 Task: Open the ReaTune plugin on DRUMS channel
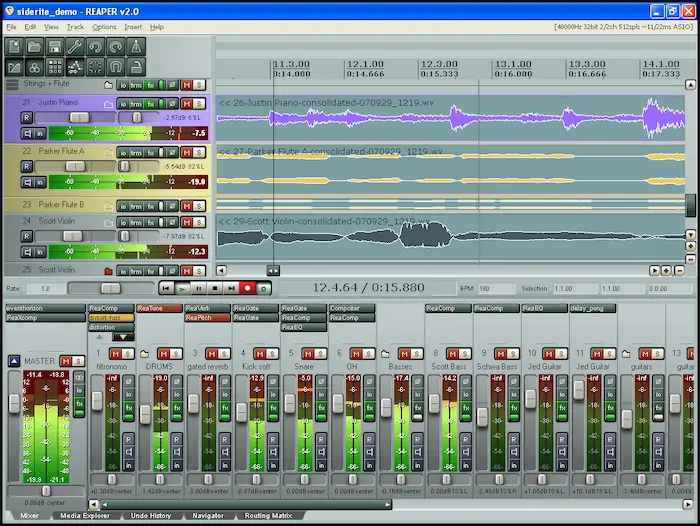(x=158, y=309)
